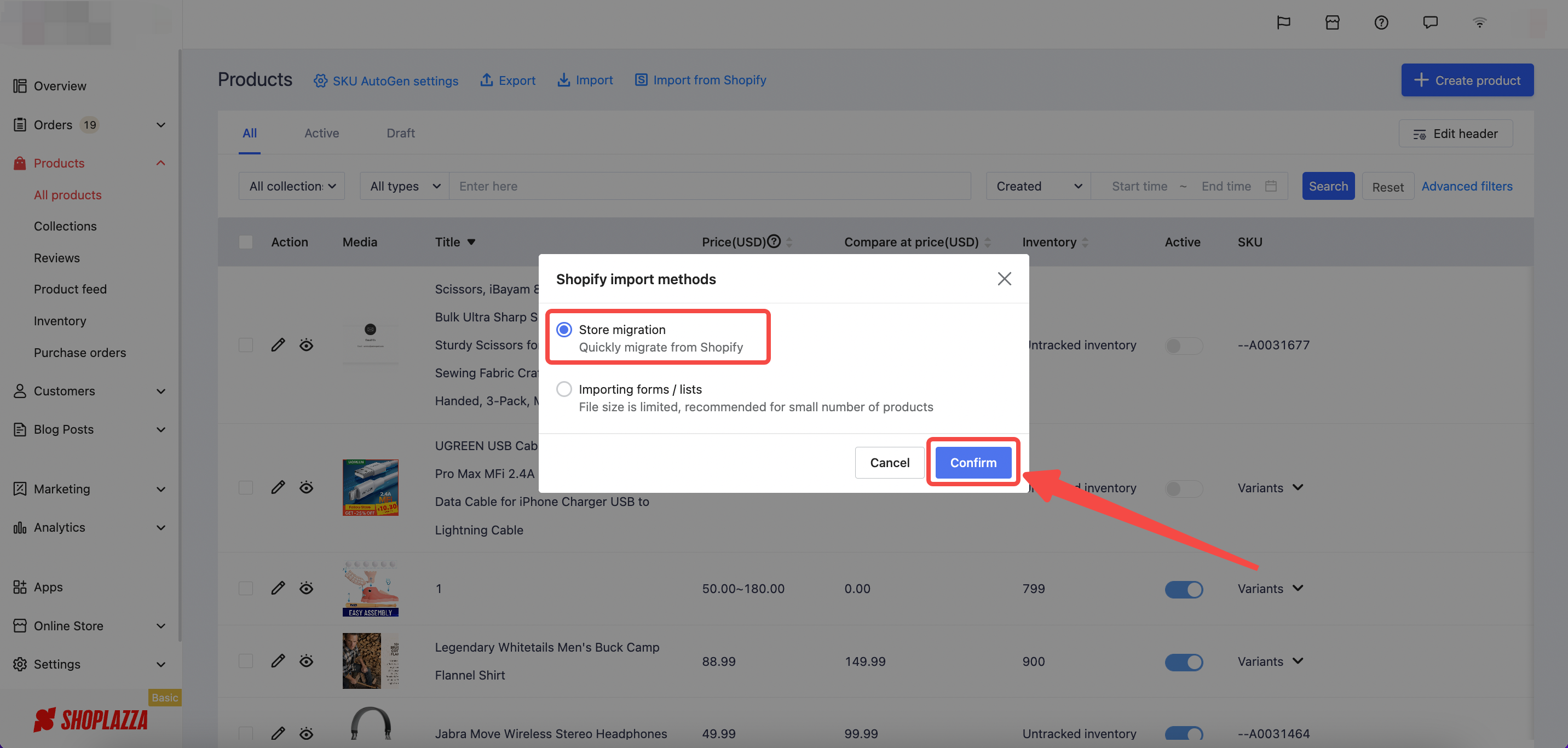The image size is (1568, 748).
Task: Click the Export upload icon
Action: tap(486, 80)
